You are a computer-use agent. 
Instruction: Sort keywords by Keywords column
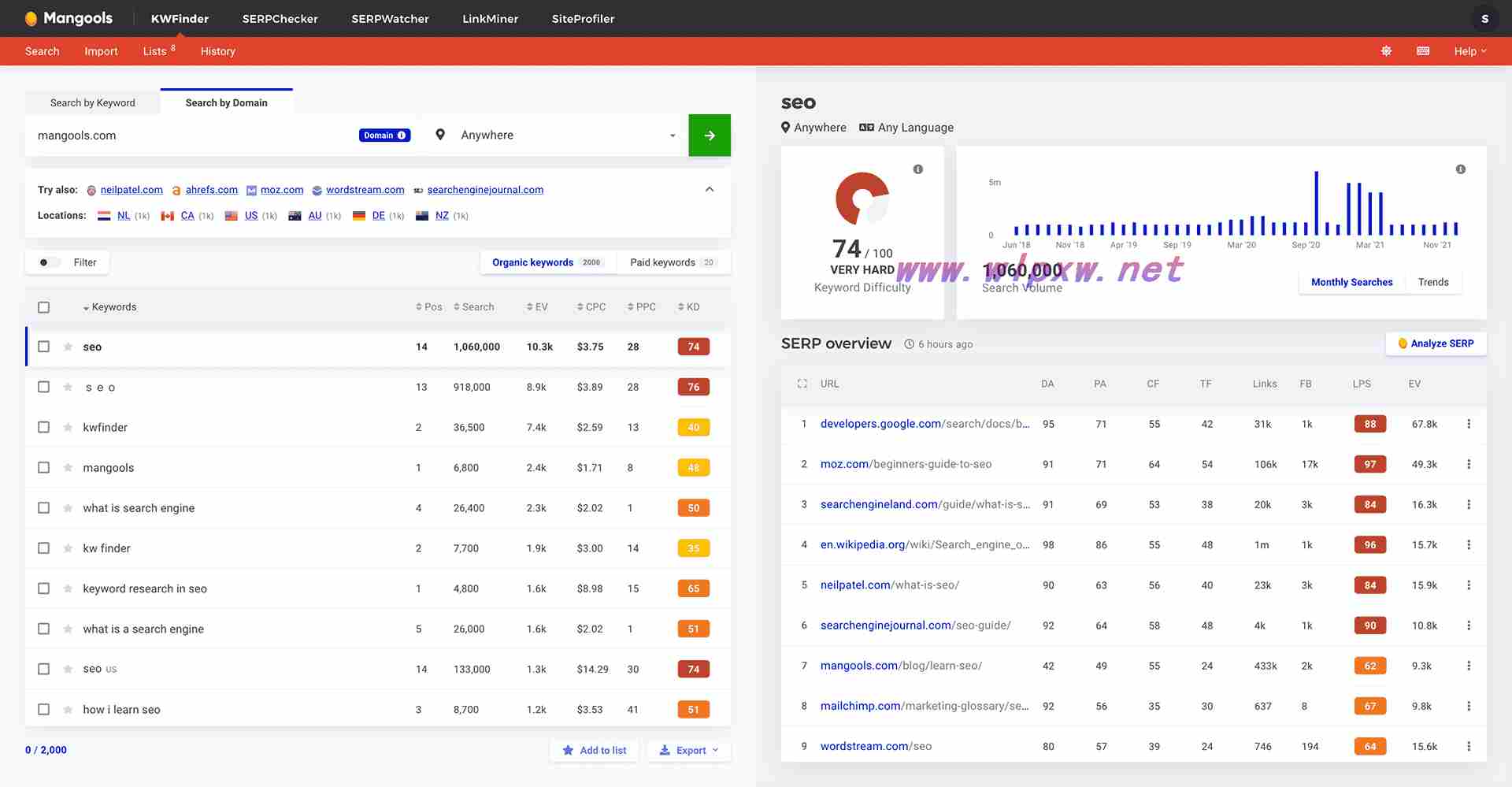109,307
